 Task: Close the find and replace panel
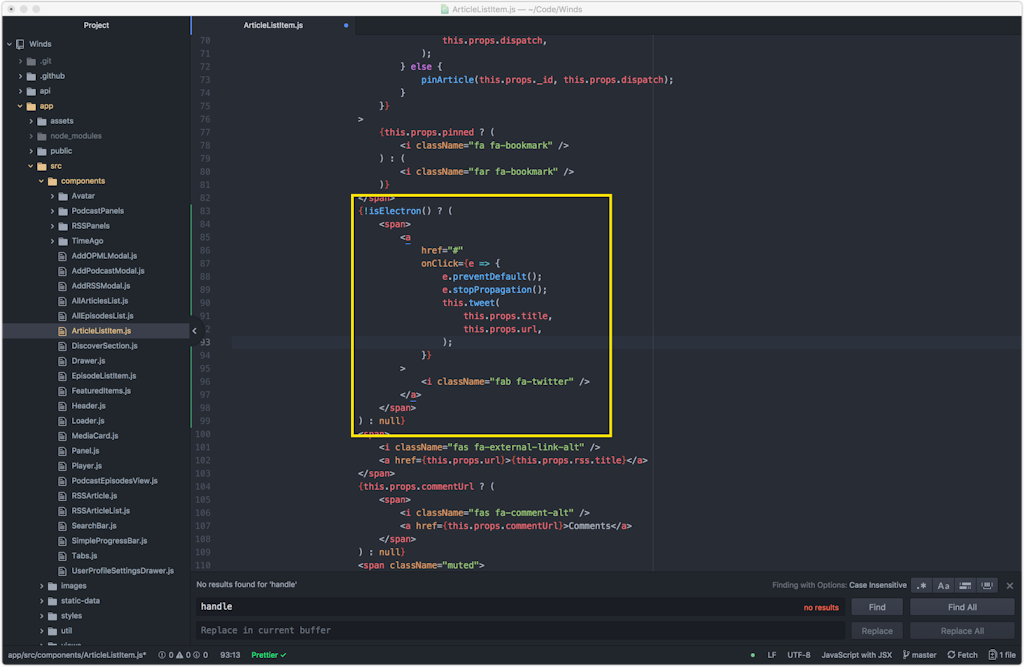pyautogui.click(x=1010, y=585)
